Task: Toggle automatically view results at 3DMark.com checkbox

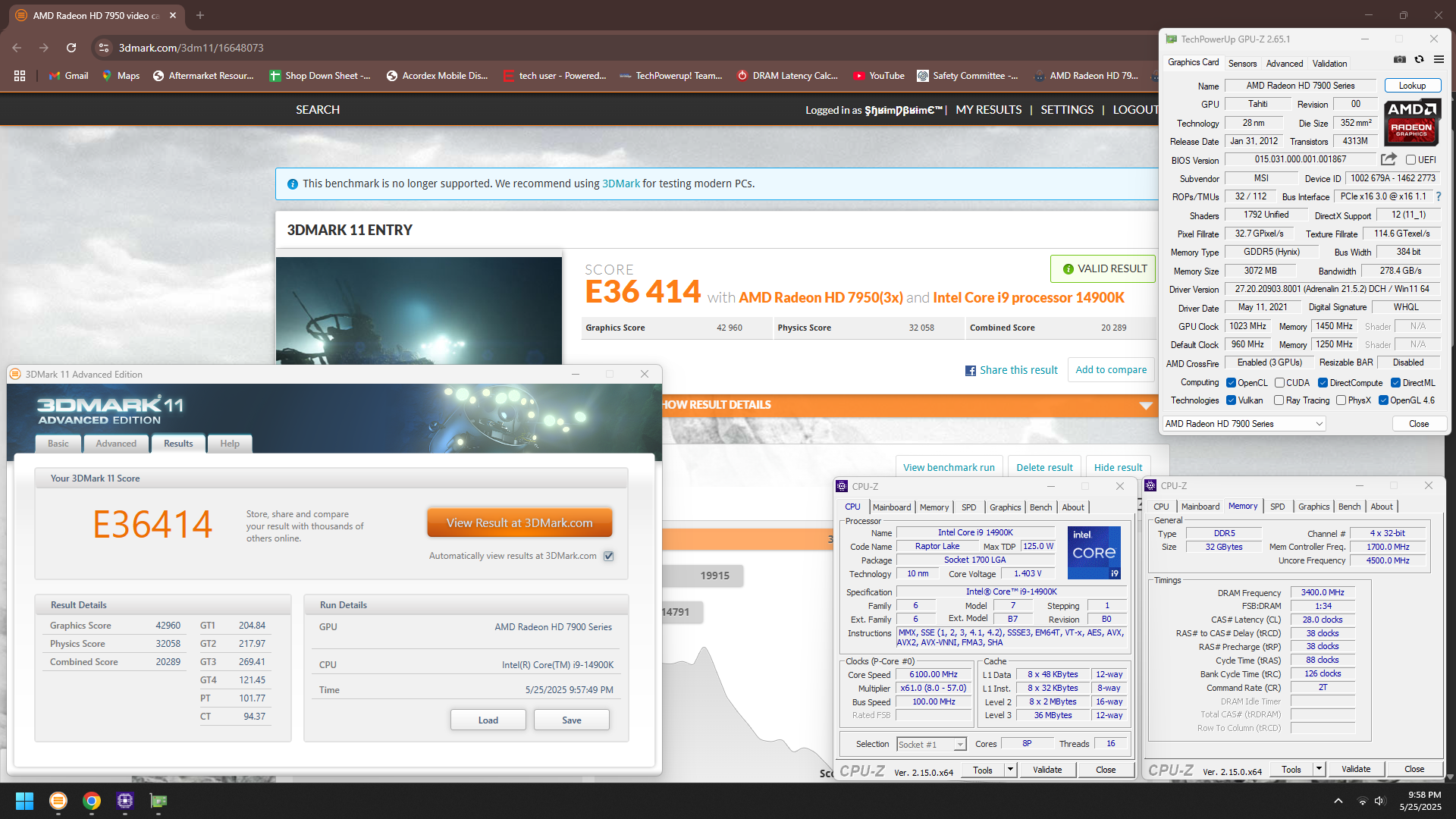Action: coord(608,556)
